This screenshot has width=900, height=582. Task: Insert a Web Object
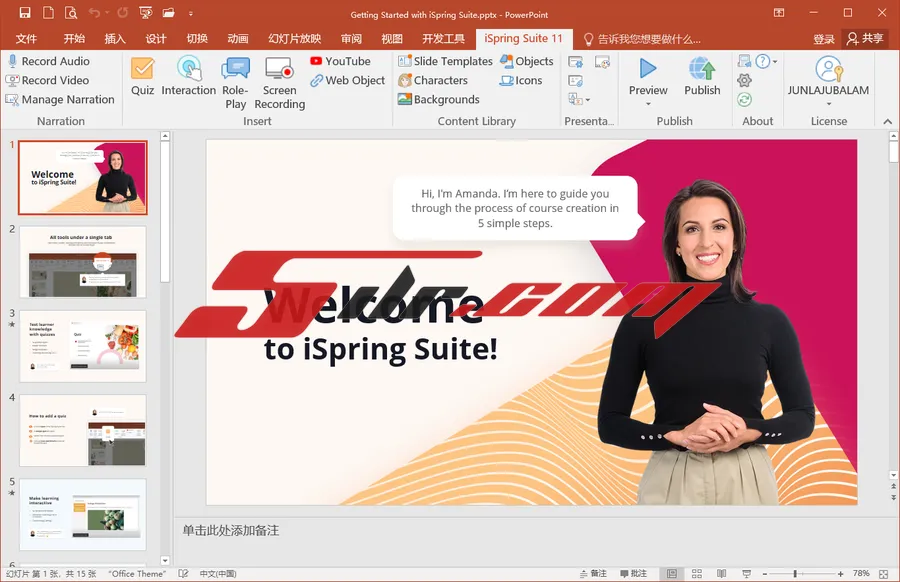(347, 80)
